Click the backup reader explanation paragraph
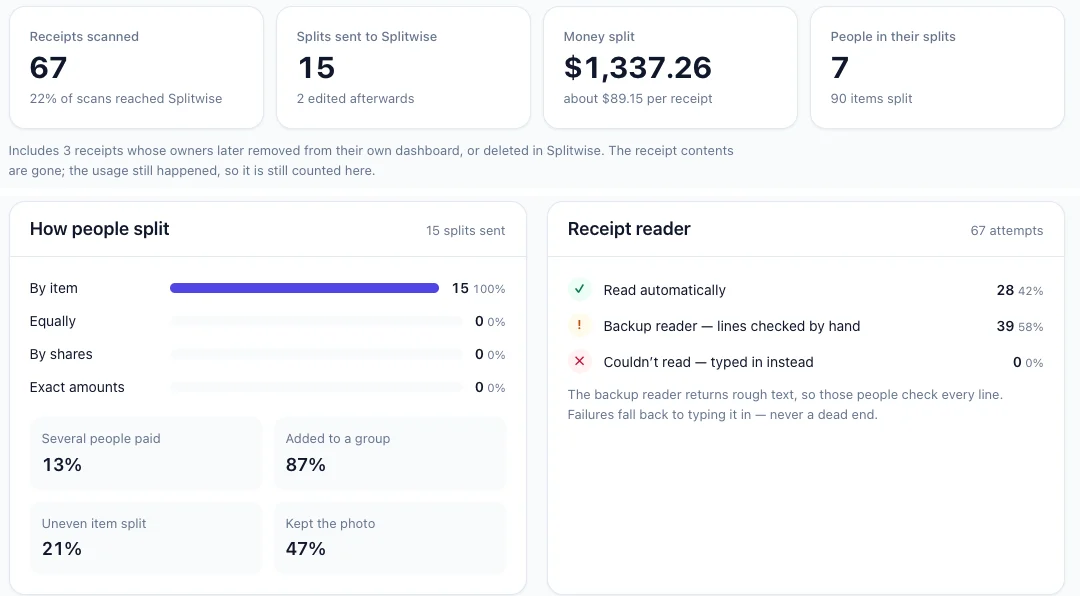The height and width of the screenshot is (596, 1080). [x=785, y=404]
